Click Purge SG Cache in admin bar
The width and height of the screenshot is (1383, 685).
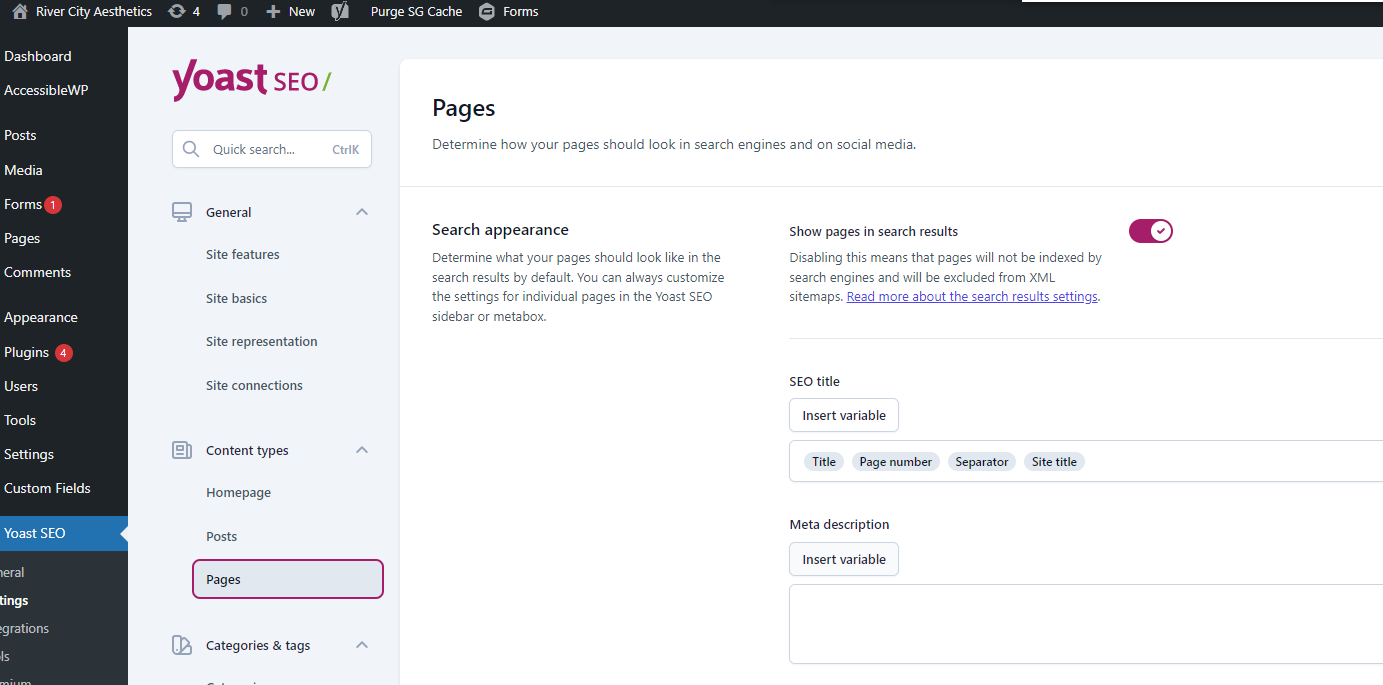pyautogui.click(x=416, y=12)
